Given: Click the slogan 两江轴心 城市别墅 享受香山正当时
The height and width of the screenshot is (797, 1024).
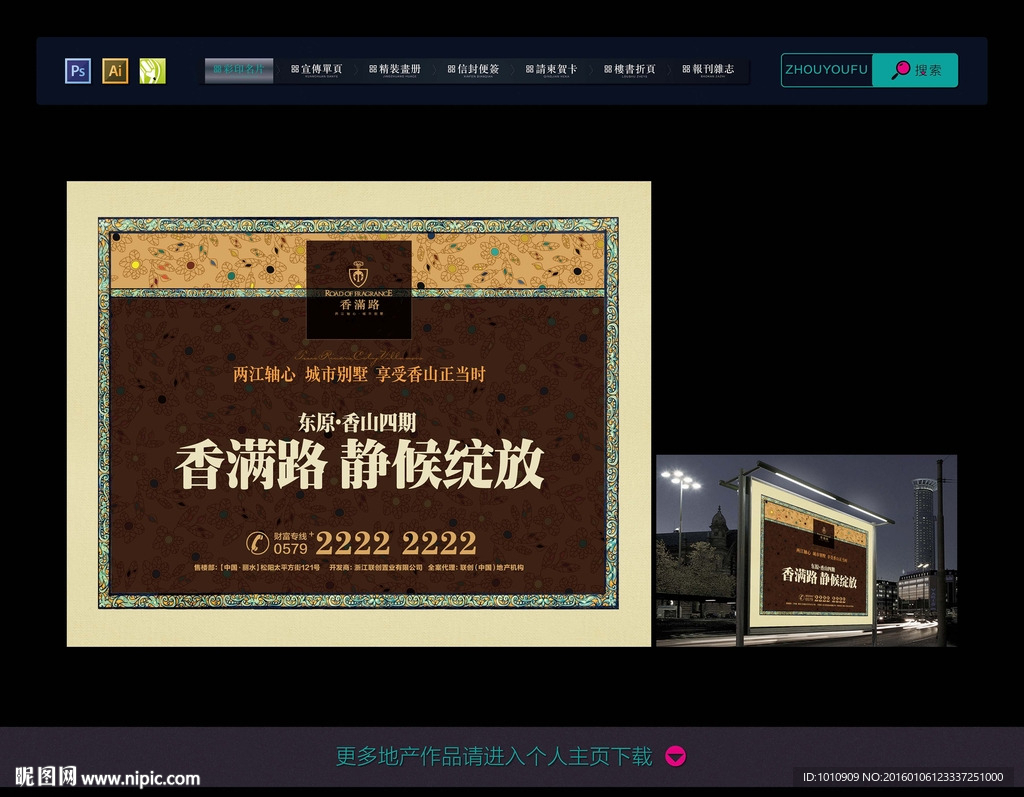Looking at the screenshot, I should pos(360,374).
